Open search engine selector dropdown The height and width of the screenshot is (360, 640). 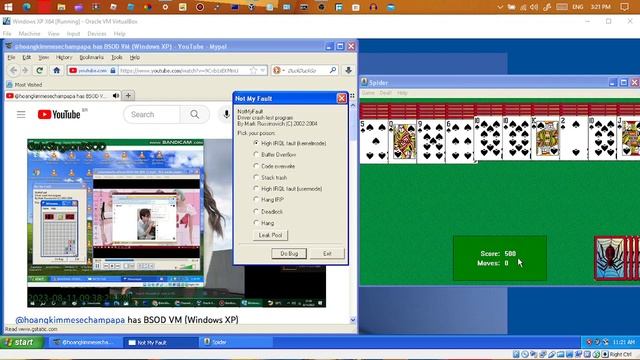278,70
